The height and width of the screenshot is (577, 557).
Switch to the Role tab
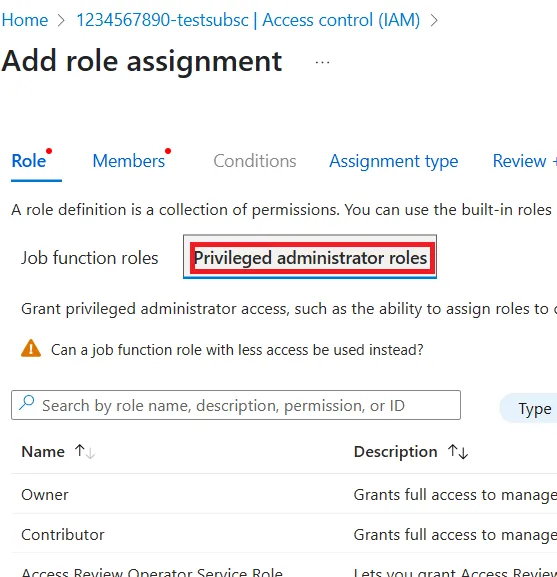point(29,161)
